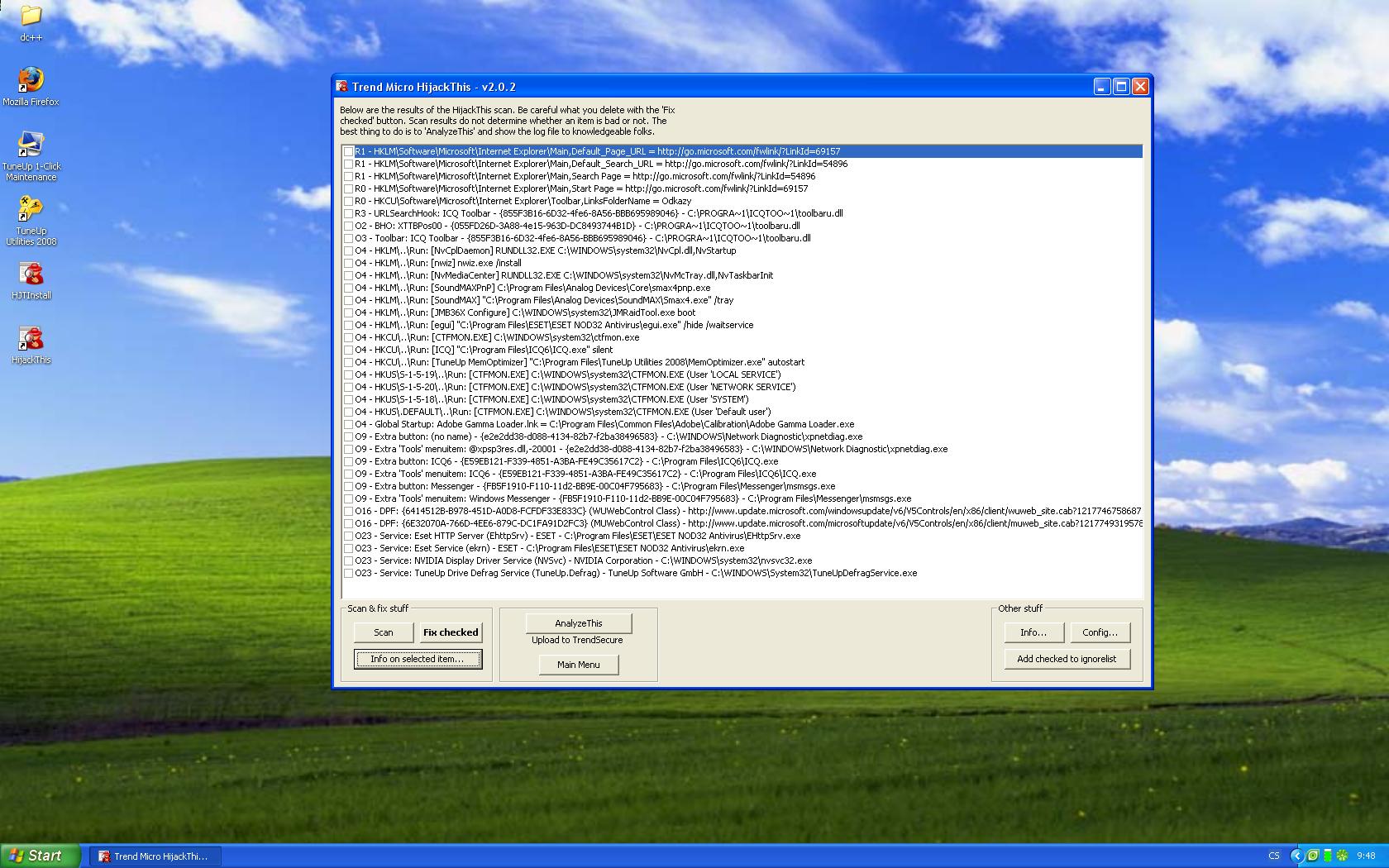The height and width of the screenshot is (868, 1389).
Task: Click the ICQ green flower tray icon
Action: point(1342,856)
